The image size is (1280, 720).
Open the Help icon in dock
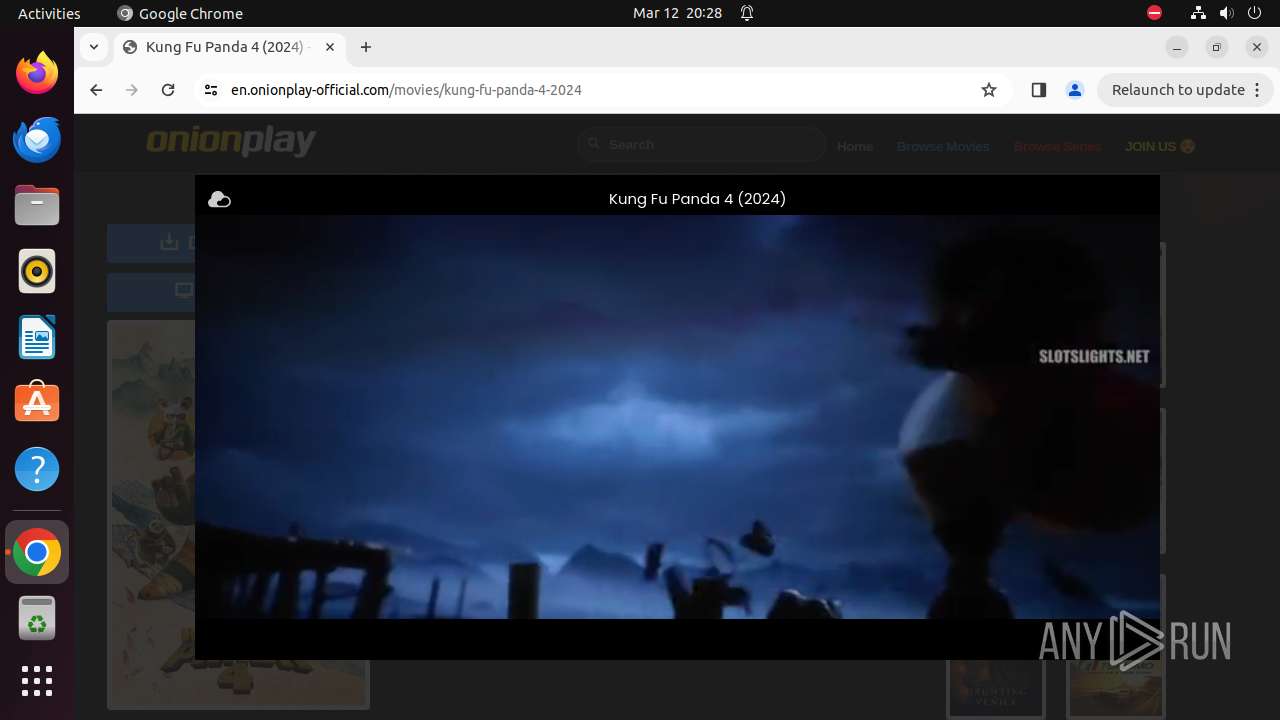[x=37, y=469]
